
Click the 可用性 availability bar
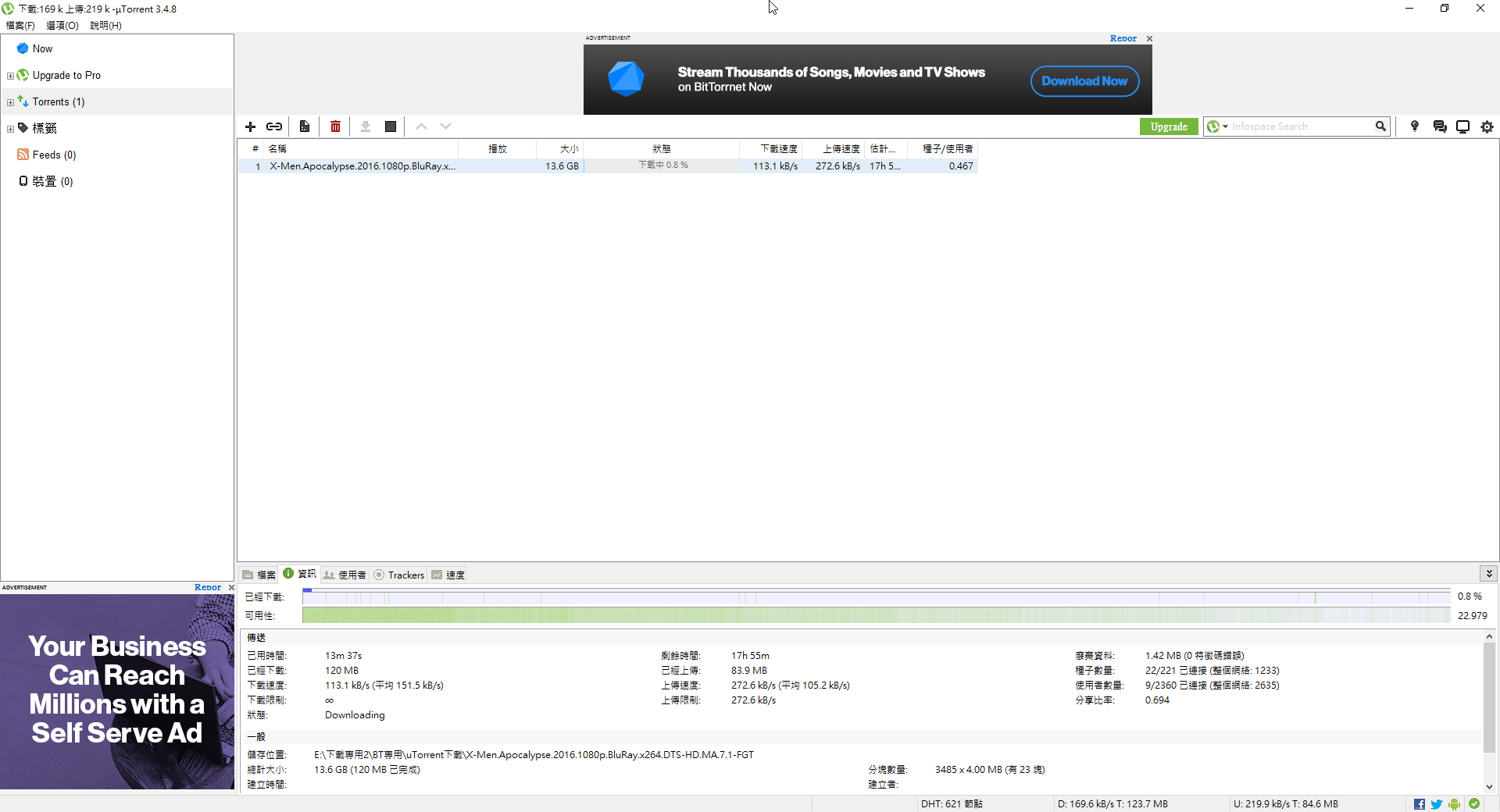[x=876, y=615]
